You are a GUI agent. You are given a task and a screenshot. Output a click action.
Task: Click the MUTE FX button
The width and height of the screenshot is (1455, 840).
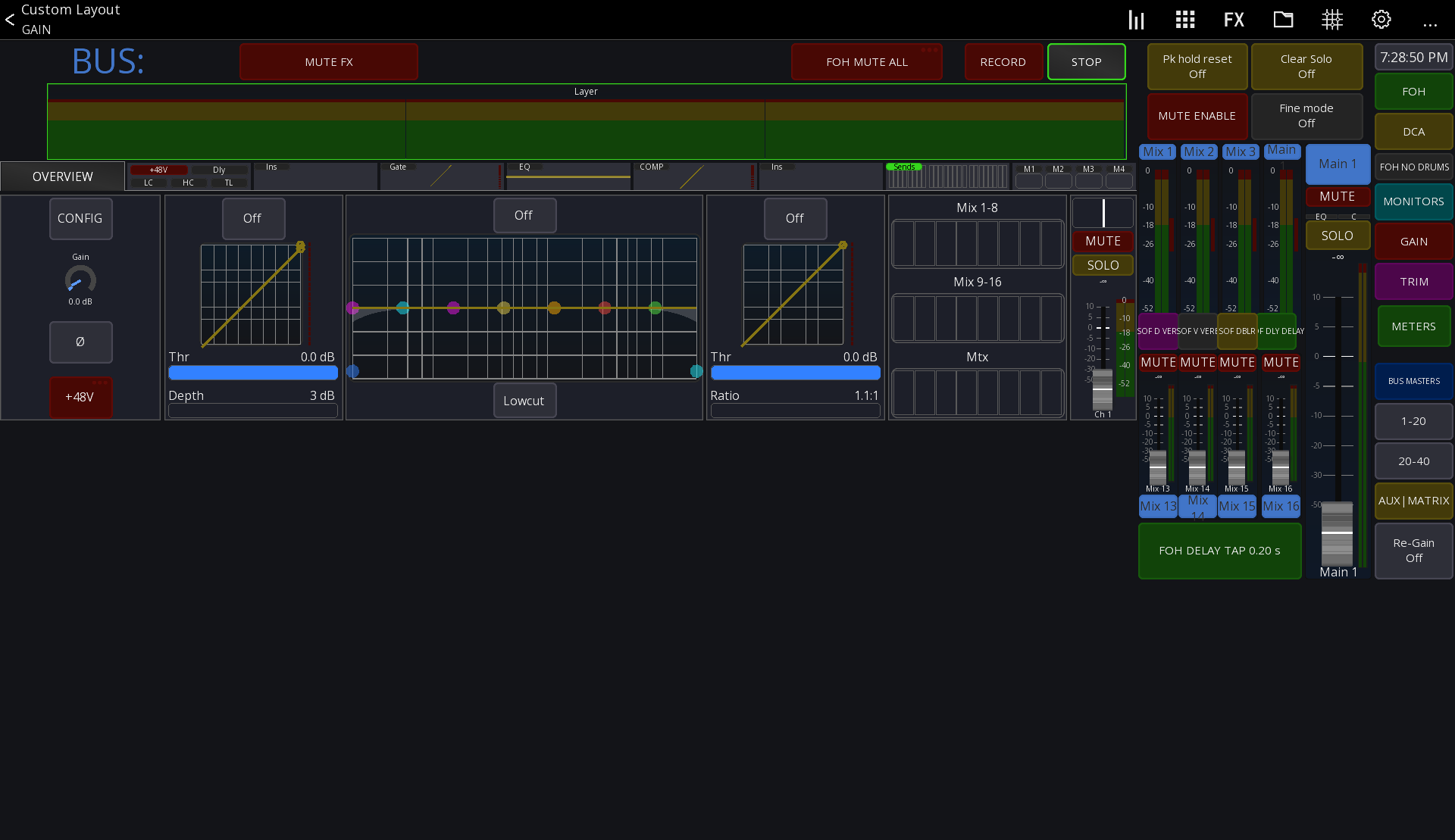pyautogui.click(x=329, y=62)
